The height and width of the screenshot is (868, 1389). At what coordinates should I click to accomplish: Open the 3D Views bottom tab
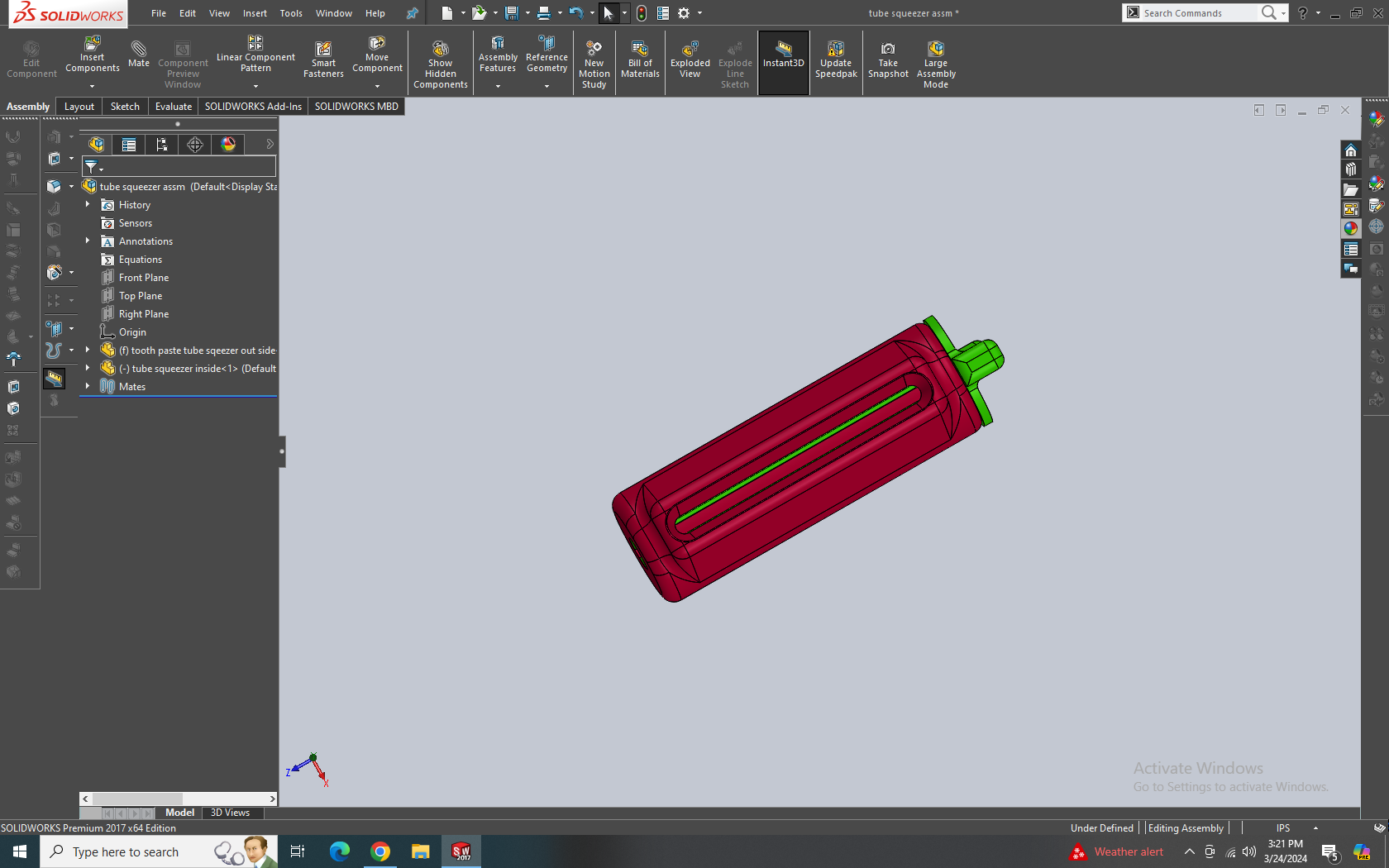tap(230, 813)
